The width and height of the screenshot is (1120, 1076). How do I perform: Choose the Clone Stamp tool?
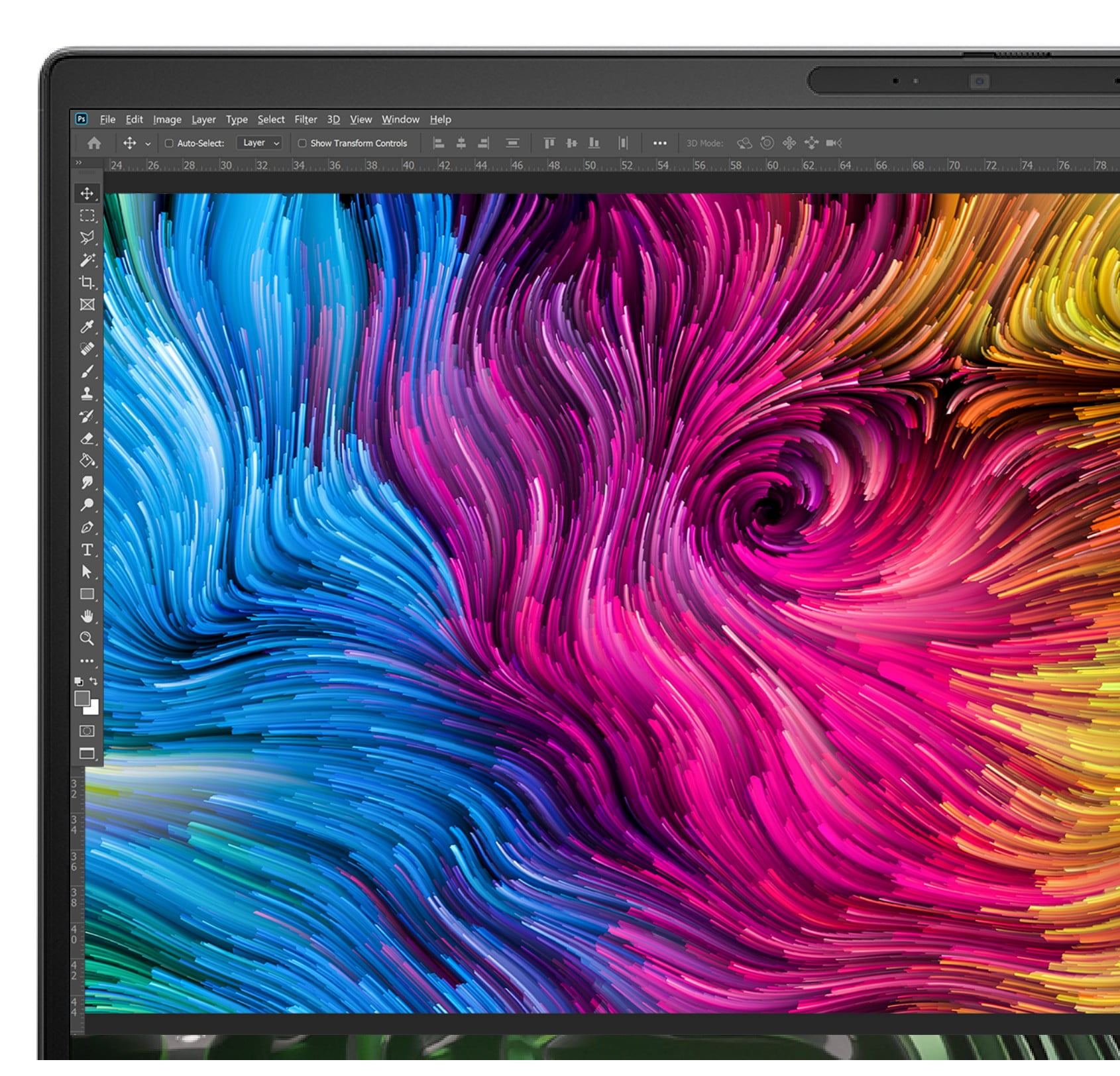tap(86, 394)
